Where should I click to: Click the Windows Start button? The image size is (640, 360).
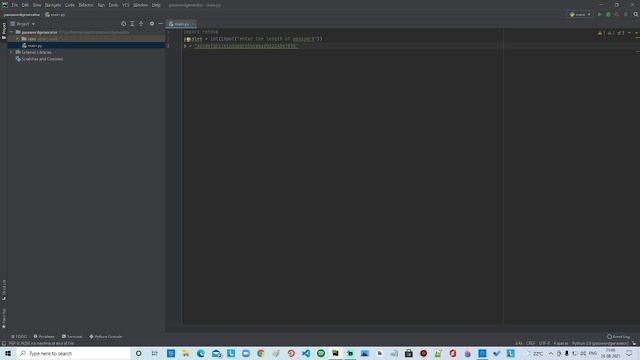(x=8, y=353)
